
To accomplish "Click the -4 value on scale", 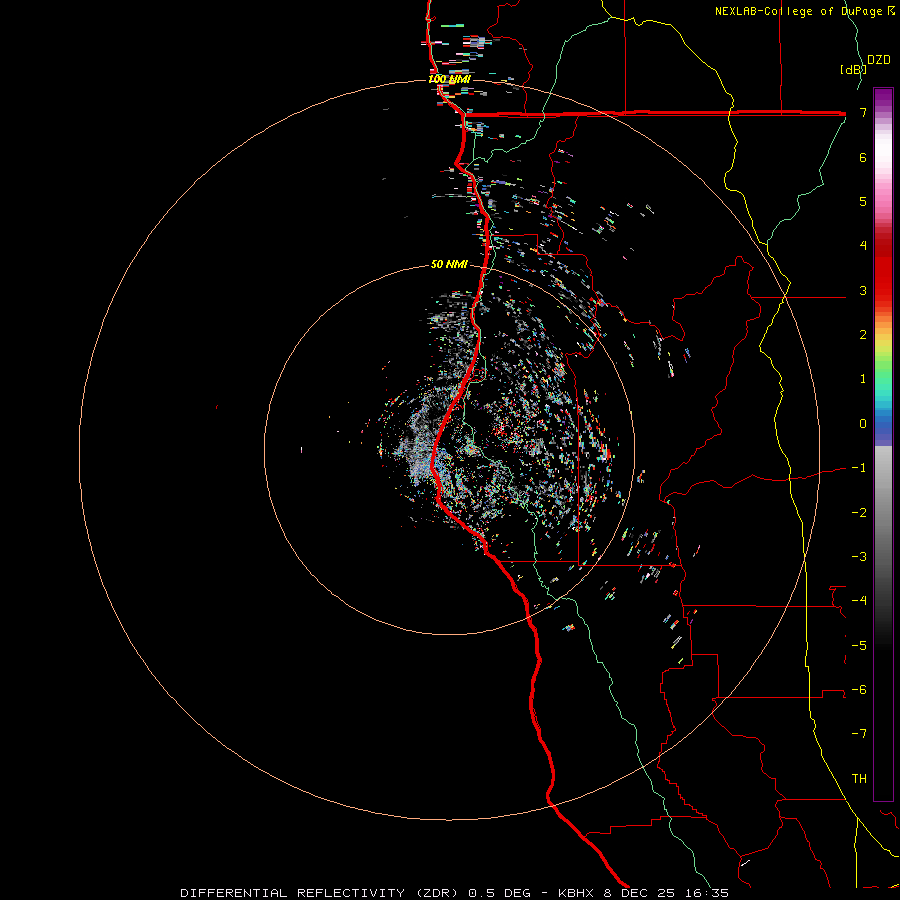I will (x=859, y=601).
